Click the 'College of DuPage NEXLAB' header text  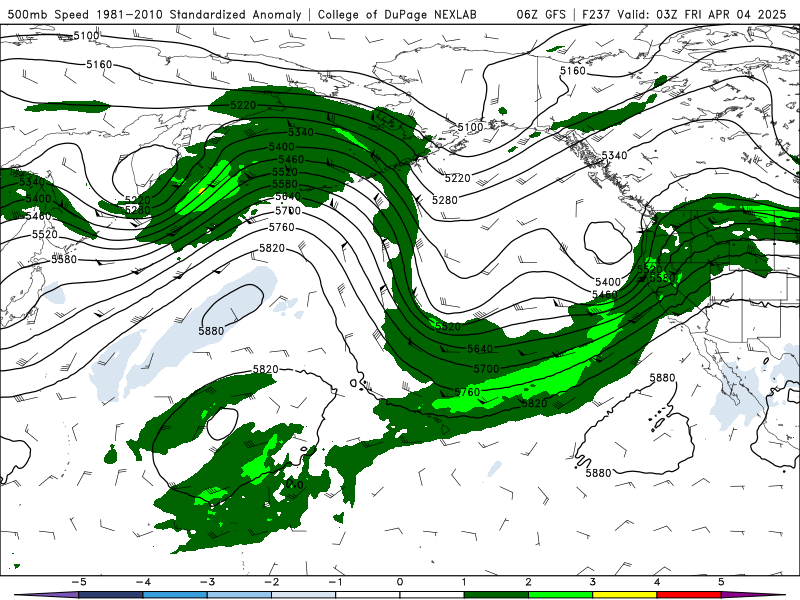coord(397,14)
